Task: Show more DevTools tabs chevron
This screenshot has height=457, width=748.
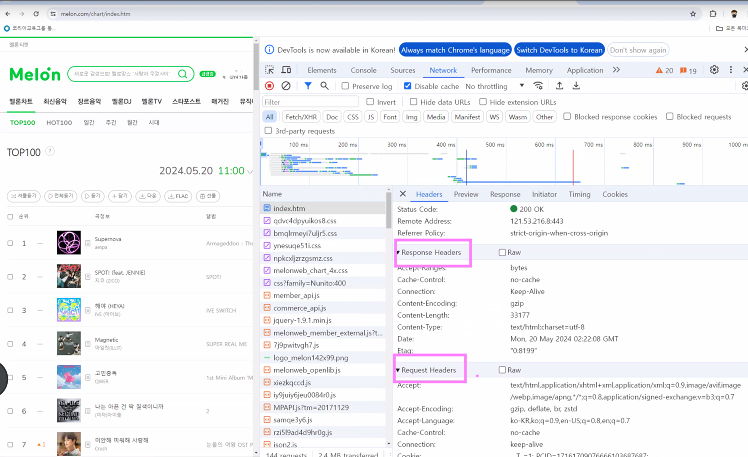Action: (x=616, y=70)
